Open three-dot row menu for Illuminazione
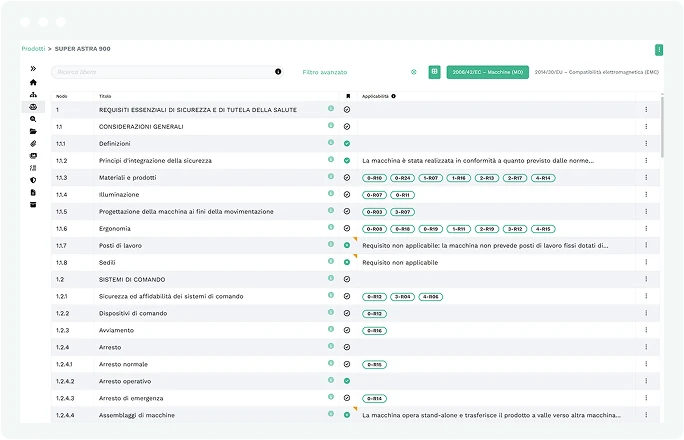Viewport: 684px width, 440px height. [646, 194]
